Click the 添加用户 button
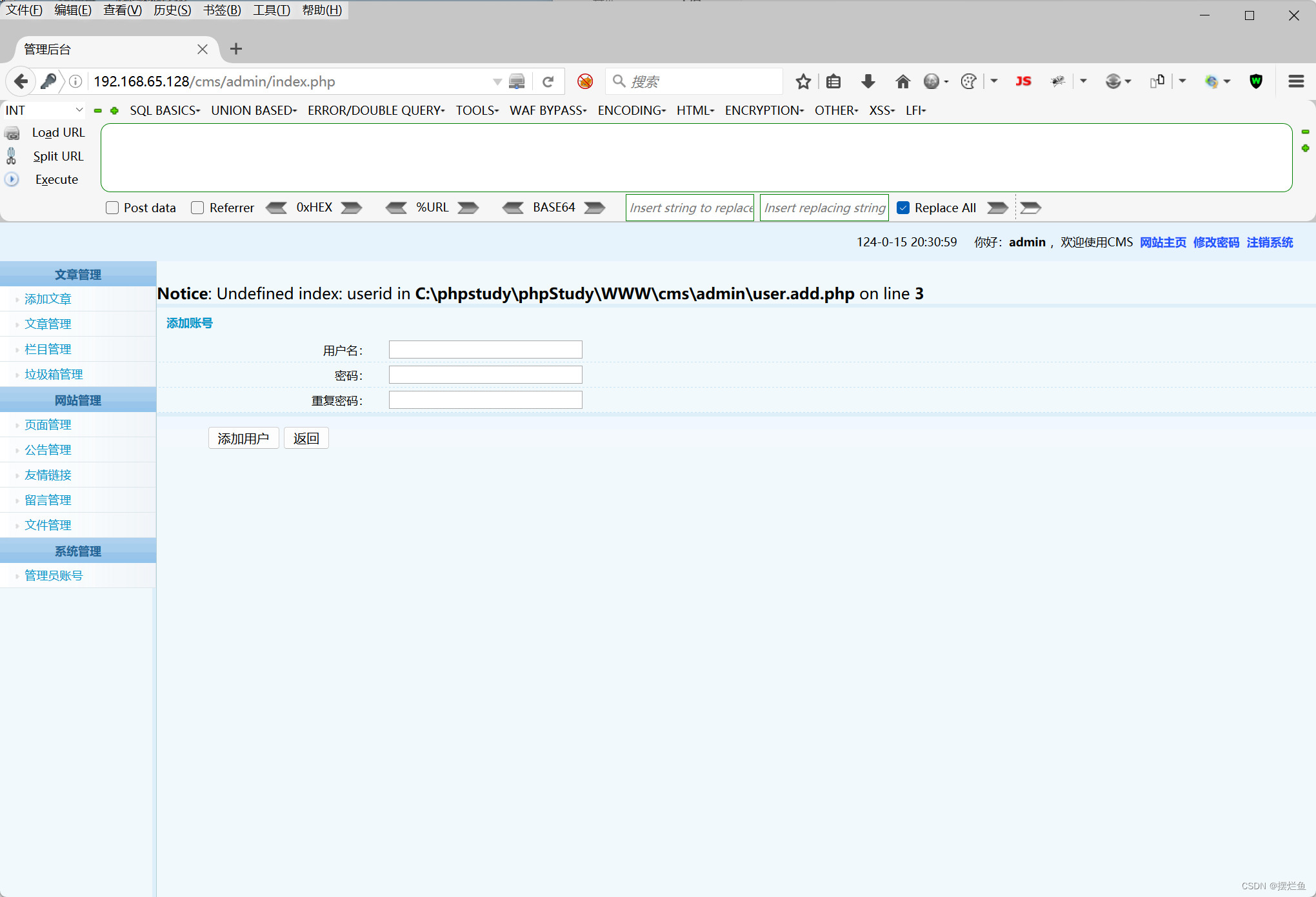The width and height of the screenshot is (1316, 897). click(x=242, y=438)
